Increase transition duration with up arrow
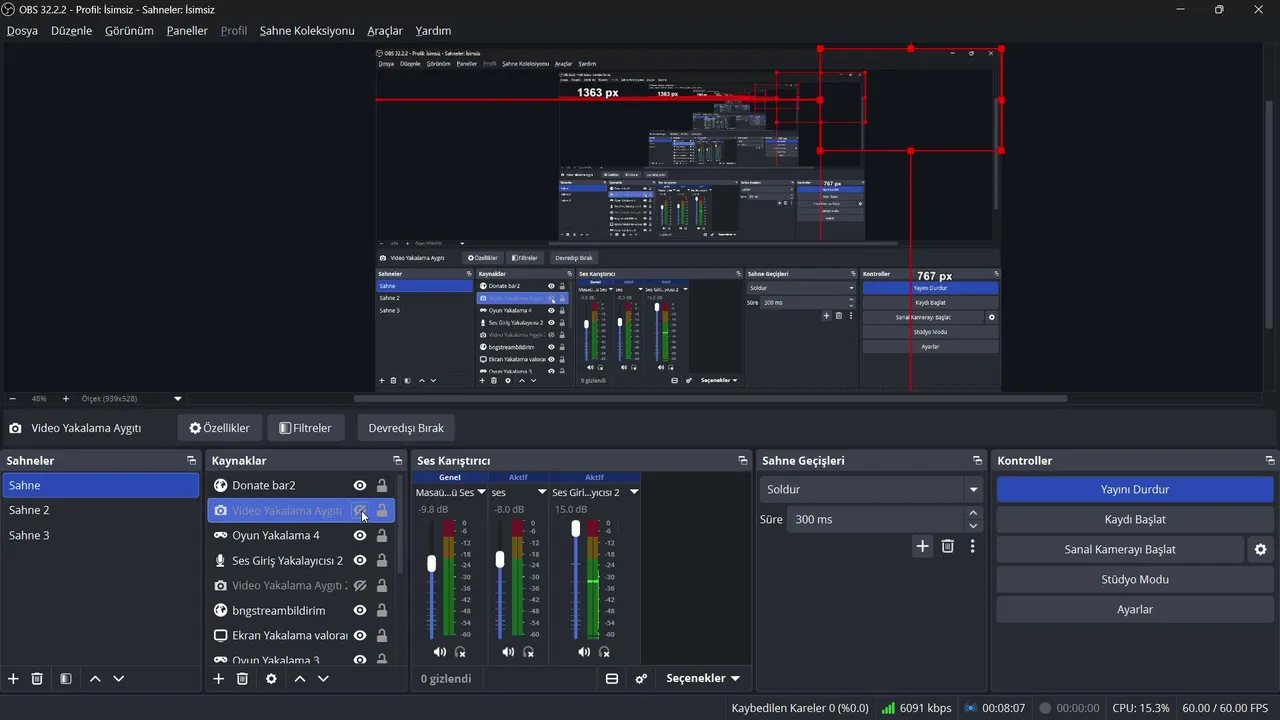 [x=974, y=513]
